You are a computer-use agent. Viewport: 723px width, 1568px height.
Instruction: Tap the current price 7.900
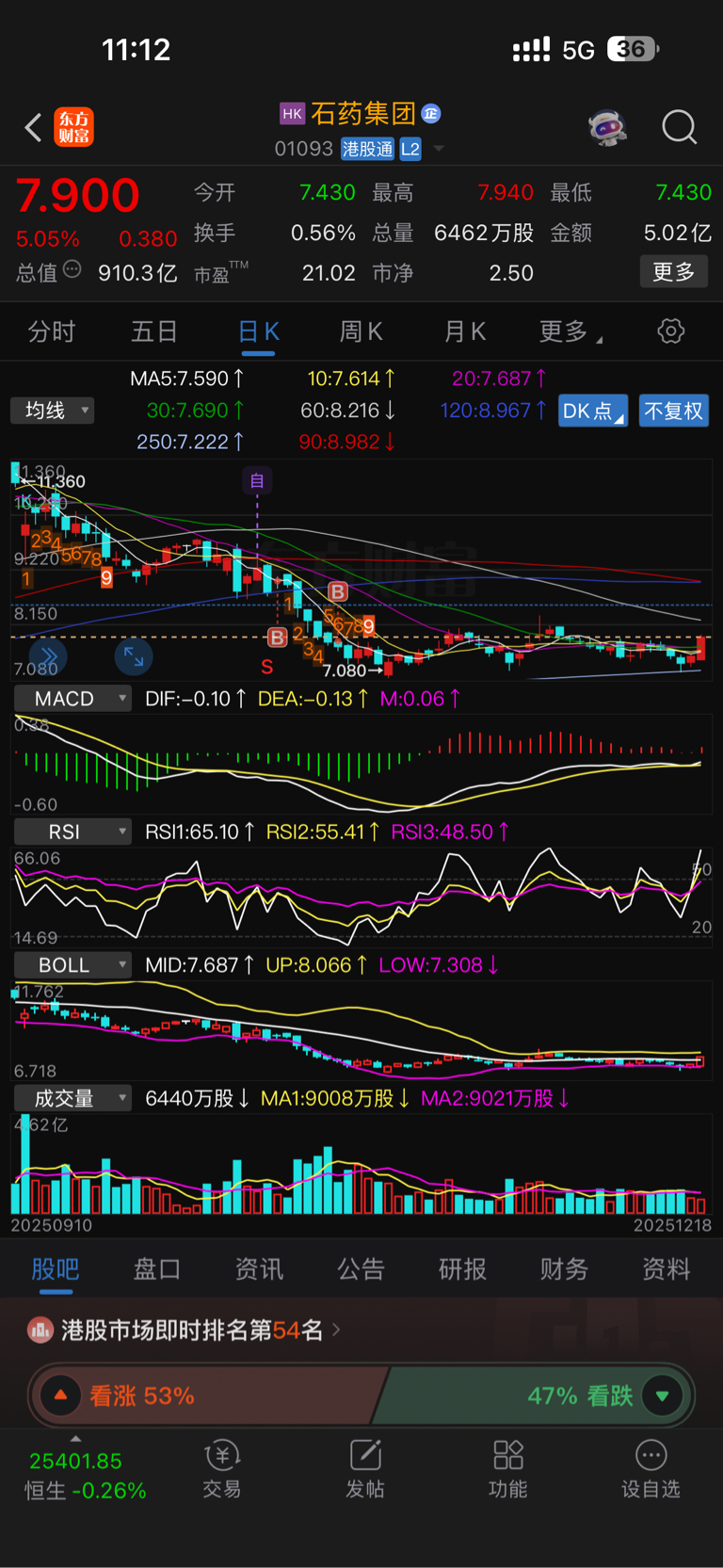(77, 196)
